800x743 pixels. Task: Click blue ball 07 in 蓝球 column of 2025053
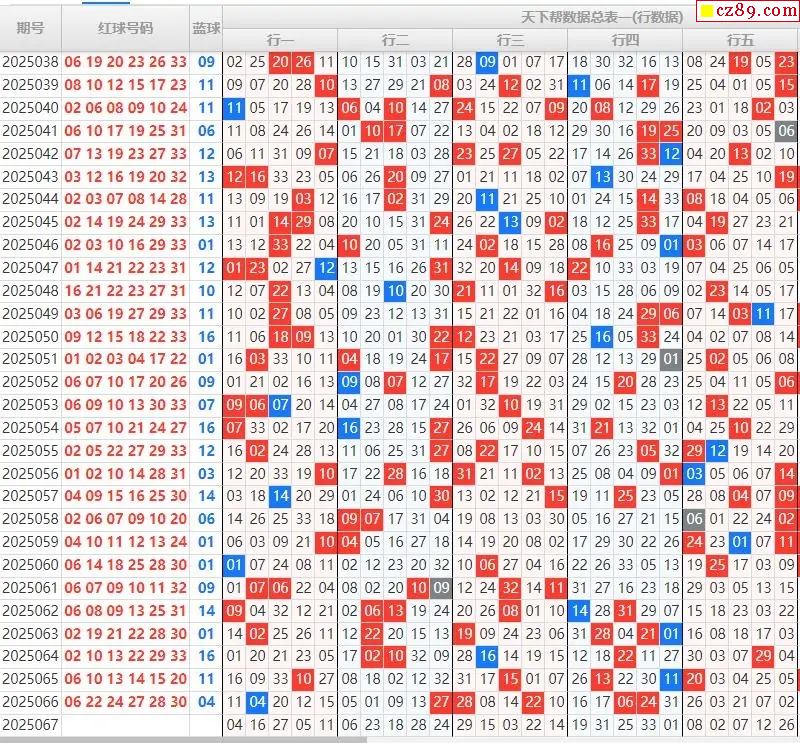pos(206,405)
